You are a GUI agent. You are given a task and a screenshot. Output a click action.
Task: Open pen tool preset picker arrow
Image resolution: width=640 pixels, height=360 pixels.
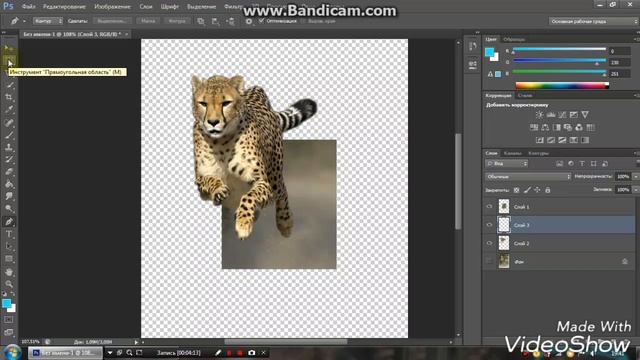(x=24, y=21)
